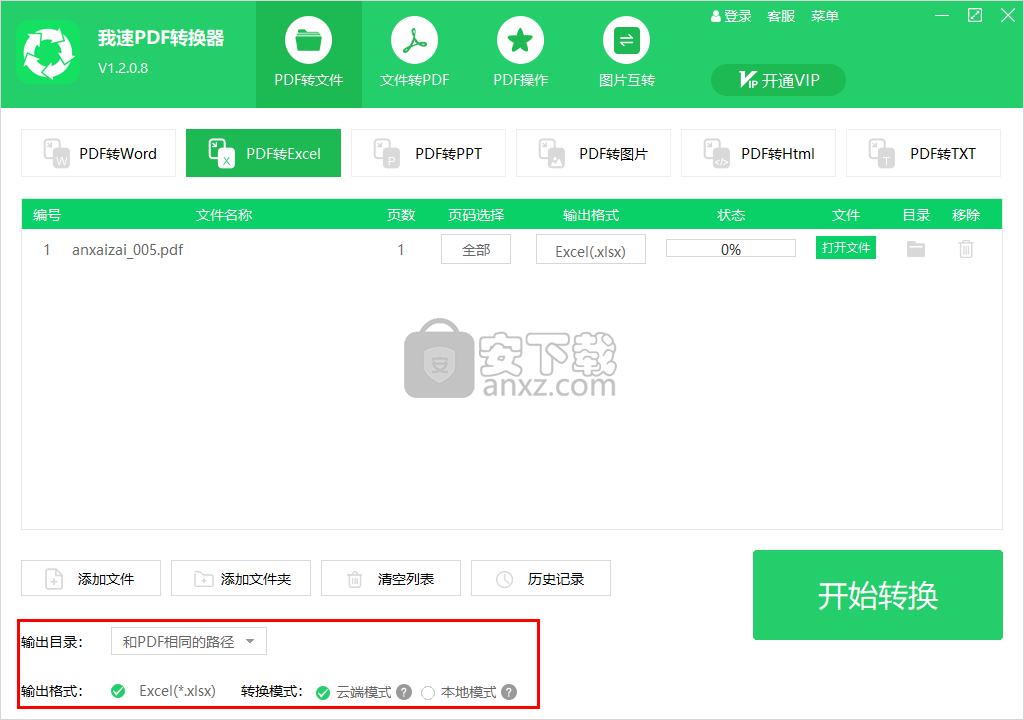Screen dimensions: 1024x720
Task: Minimize the converter window
Action: pos(942,16)
